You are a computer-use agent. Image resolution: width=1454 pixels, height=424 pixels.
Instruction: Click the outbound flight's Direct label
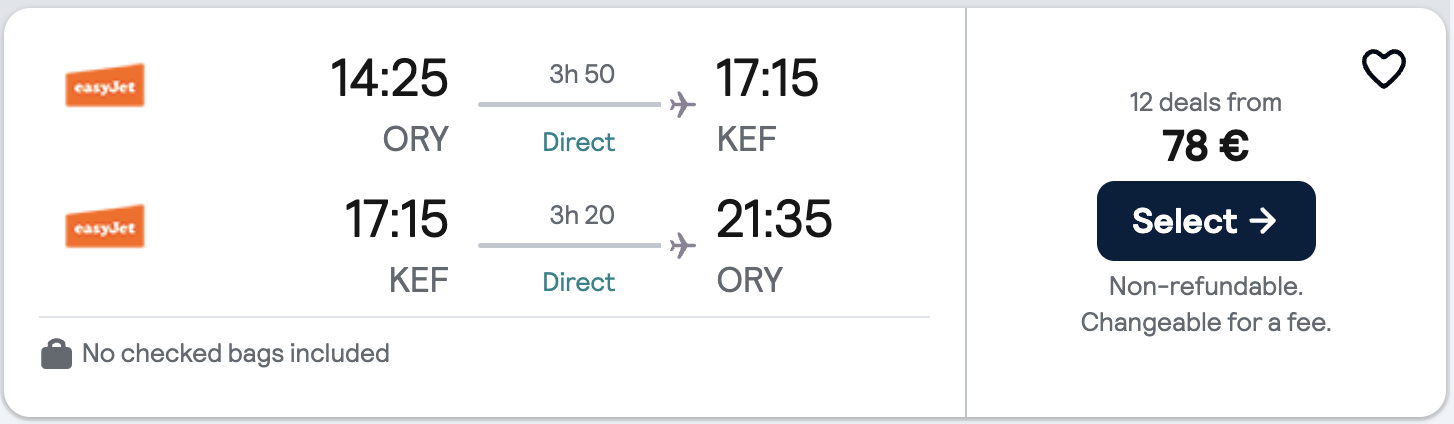pos(579,142)
